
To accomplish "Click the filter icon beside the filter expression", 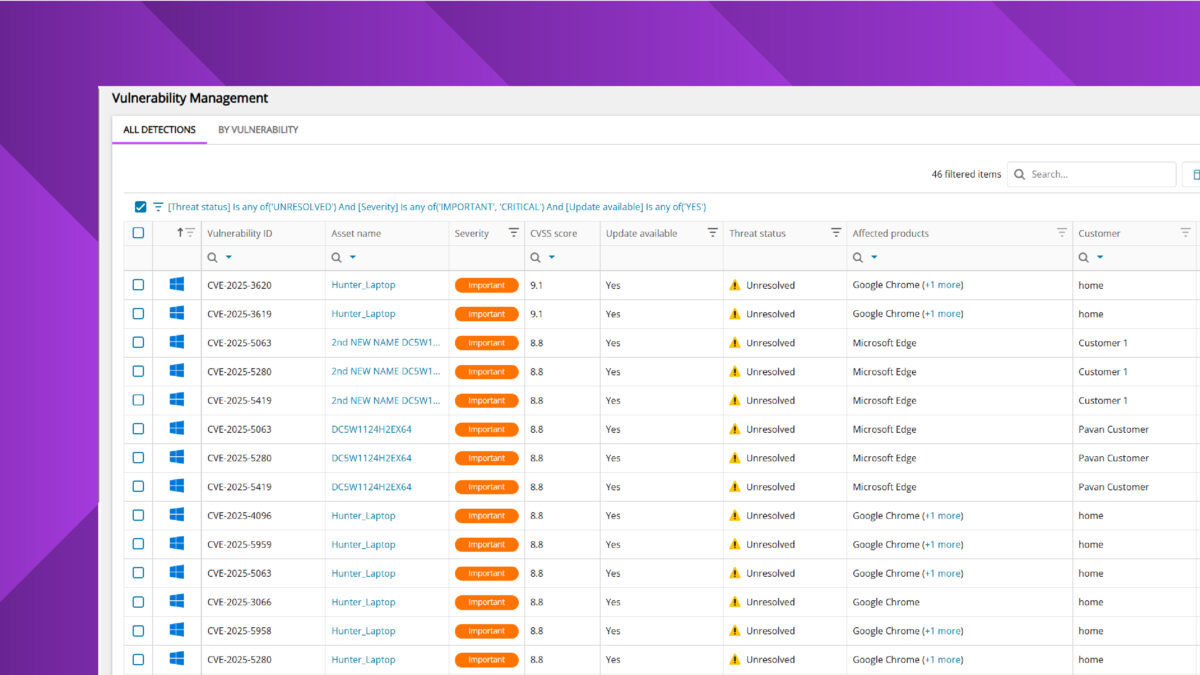I will pyautogui.click(x=159, y=206).
